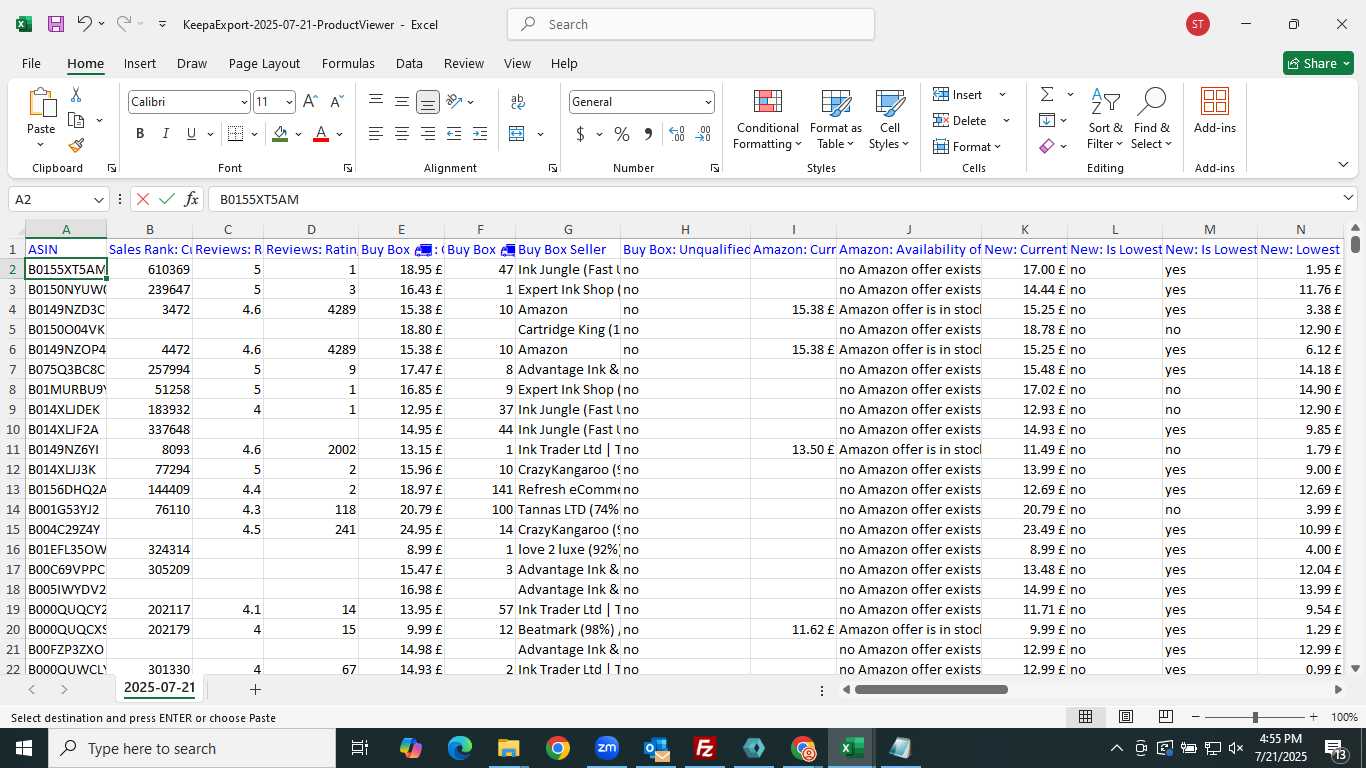This screenshot has width=1366, height=768.
Task: Click the Share button
Action: [x=1318, y=63]
